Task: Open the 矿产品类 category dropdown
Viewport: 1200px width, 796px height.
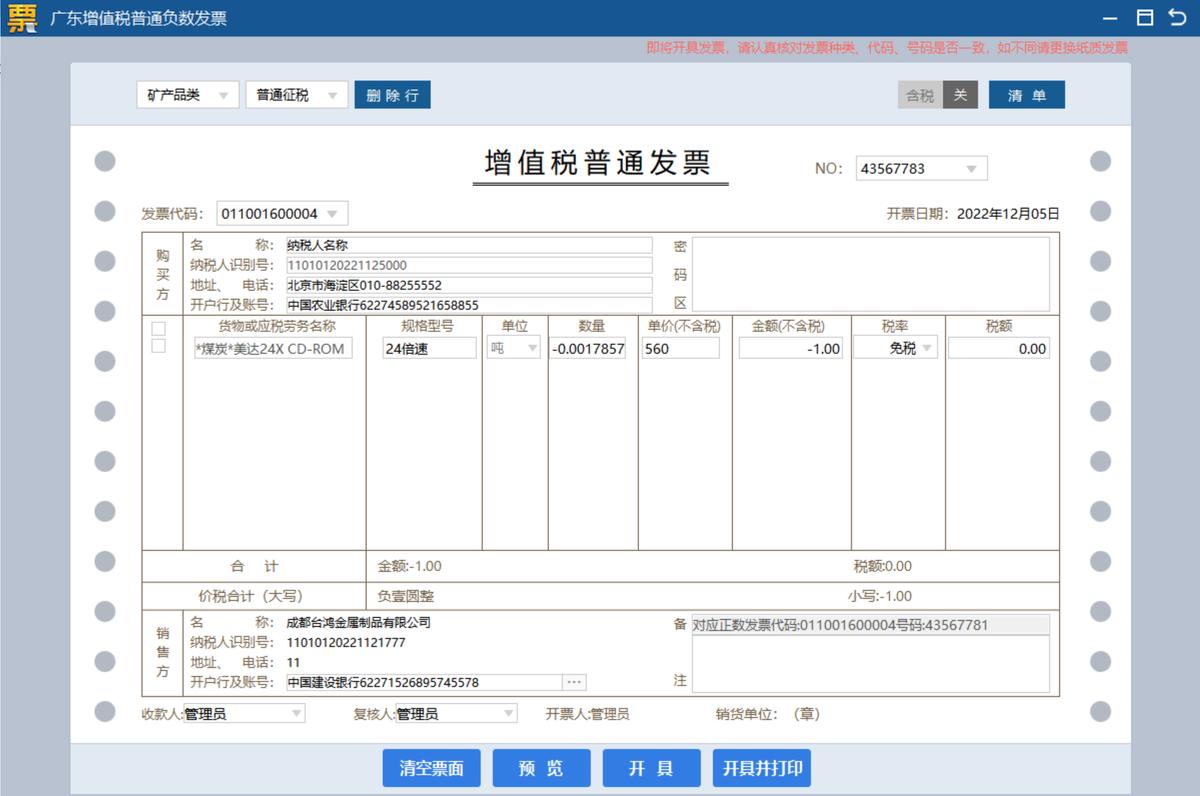Action: [186, 93]
